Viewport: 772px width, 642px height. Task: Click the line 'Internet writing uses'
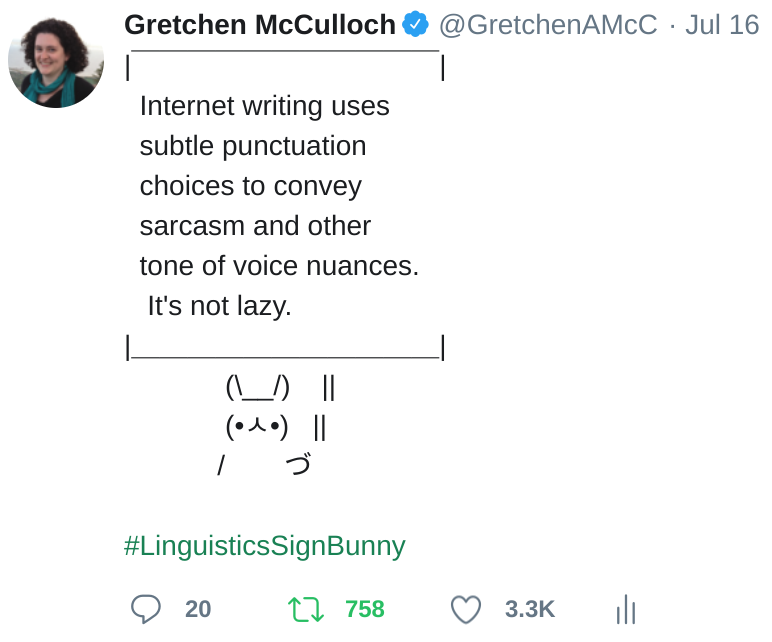point(264,106)
